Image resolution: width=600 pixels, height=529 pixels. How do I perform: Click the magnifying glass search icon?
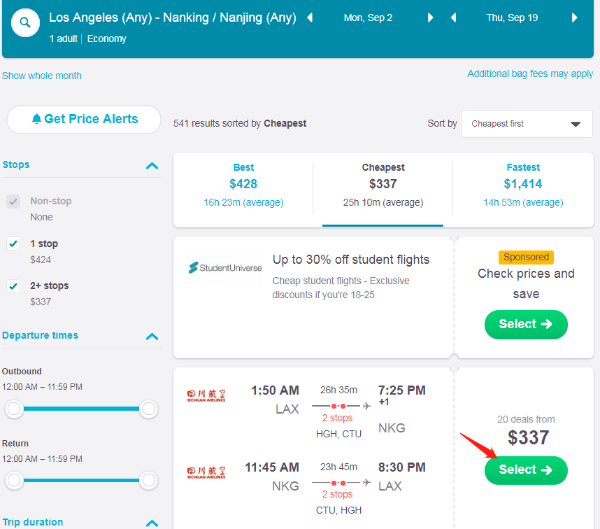coord(25,21)
